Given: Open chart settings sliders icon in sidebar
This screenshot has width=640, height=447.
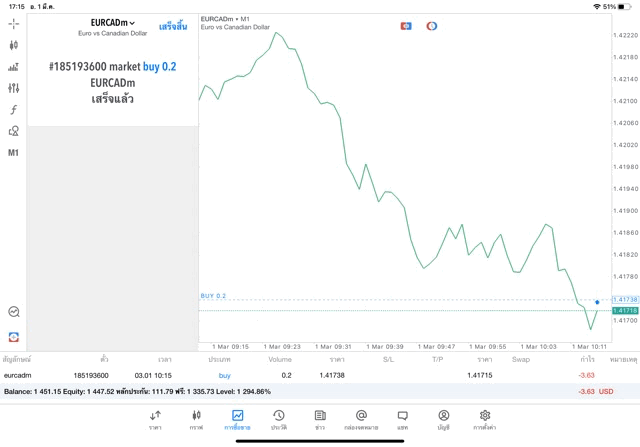Looking at the screenshot, I should click(13, 89).
